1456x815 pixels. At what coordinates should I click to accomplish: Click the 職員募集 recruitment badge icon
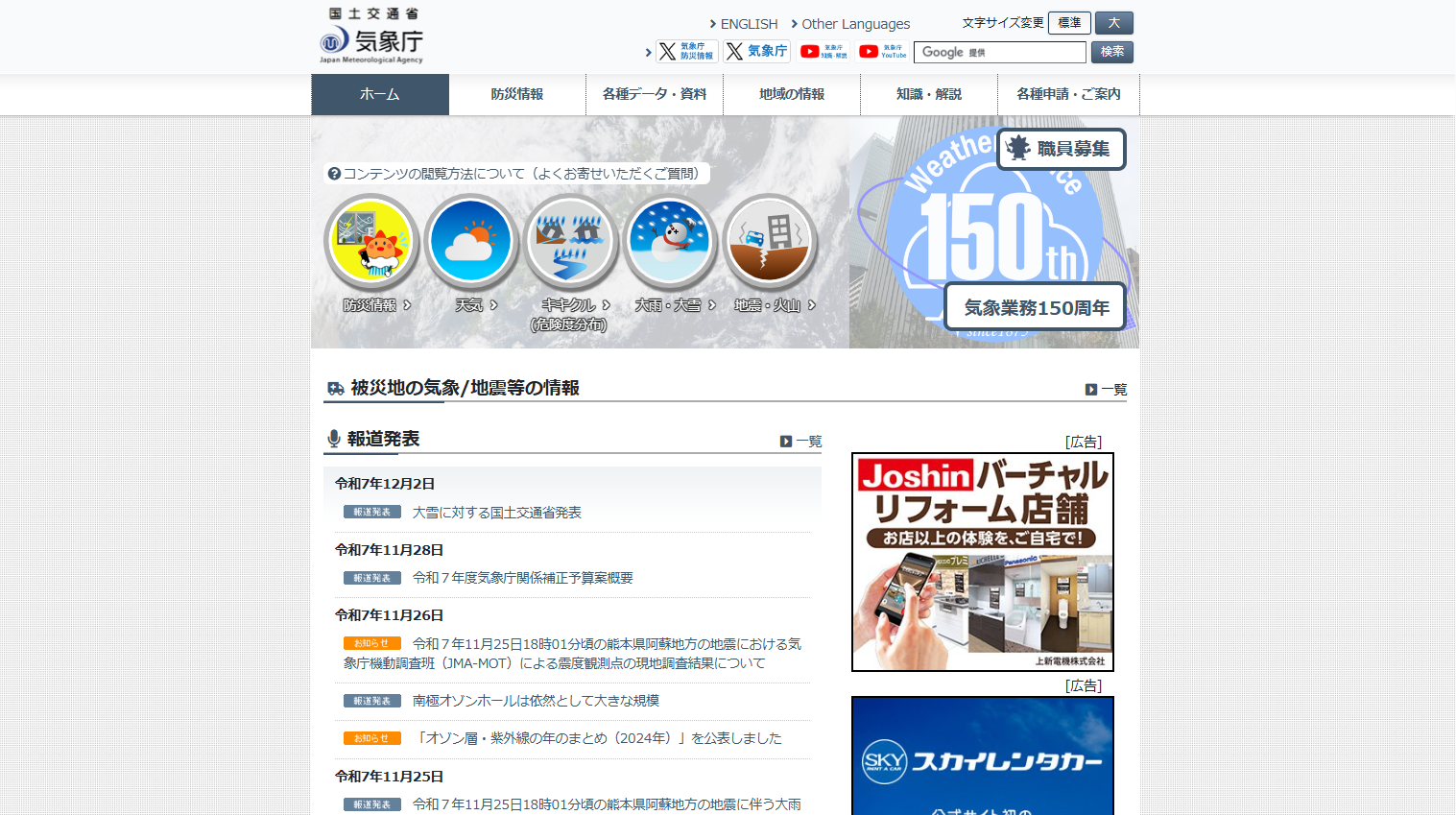pyautogui.click(x=1061, y=149)
